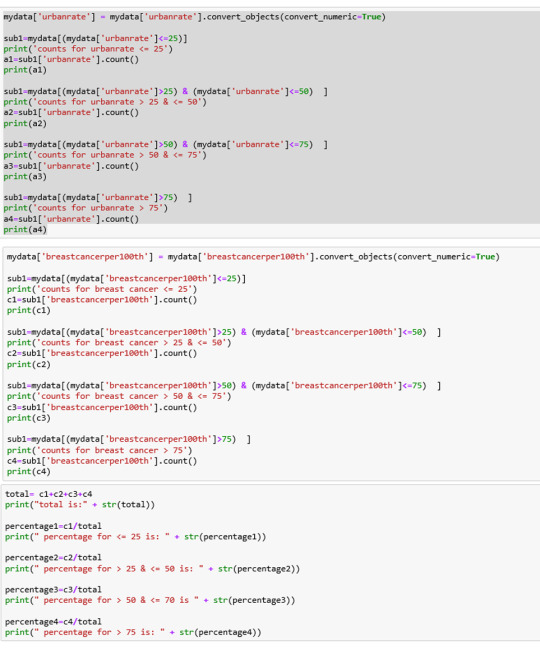540x650 pixels.
Task: Click print percentage for <= 25 line
Action: (136, 537)
